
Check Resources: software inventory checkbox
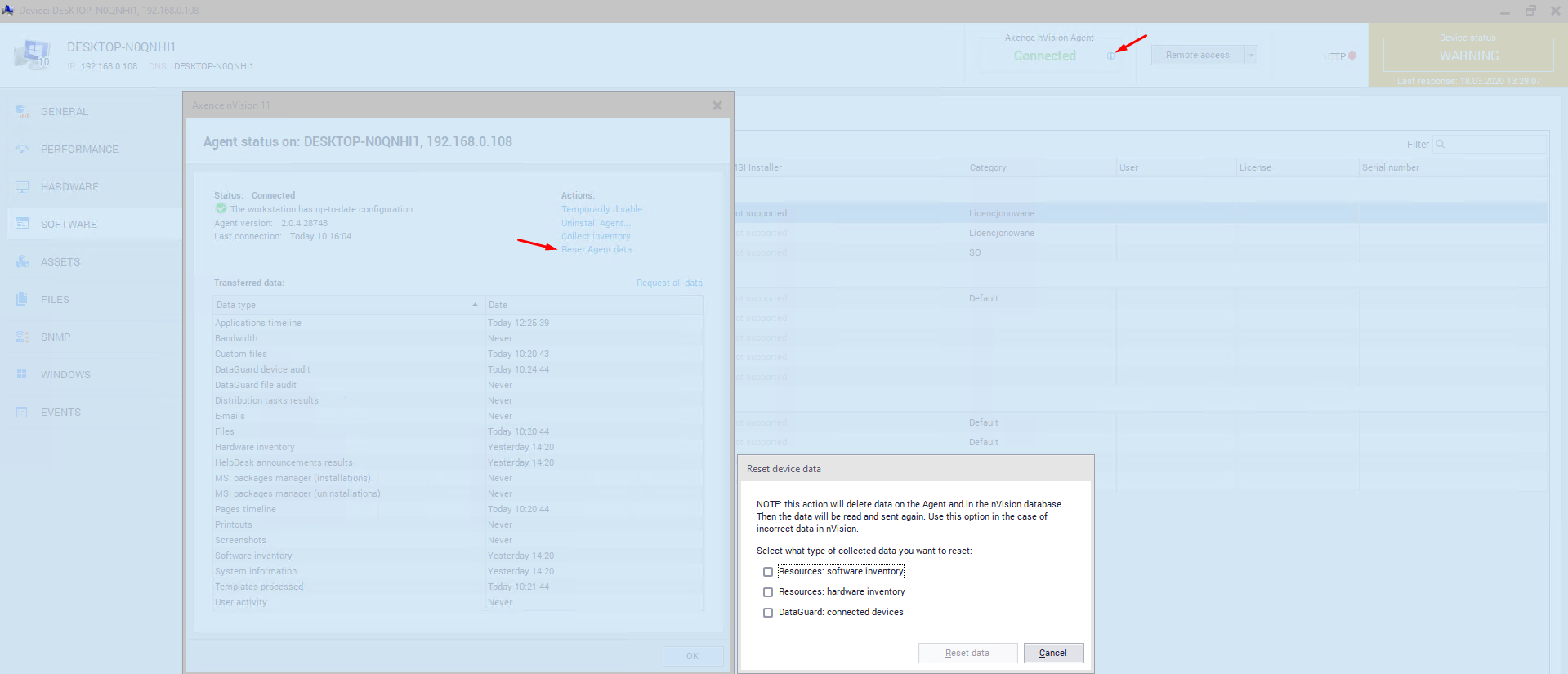[x=768, y=572]
